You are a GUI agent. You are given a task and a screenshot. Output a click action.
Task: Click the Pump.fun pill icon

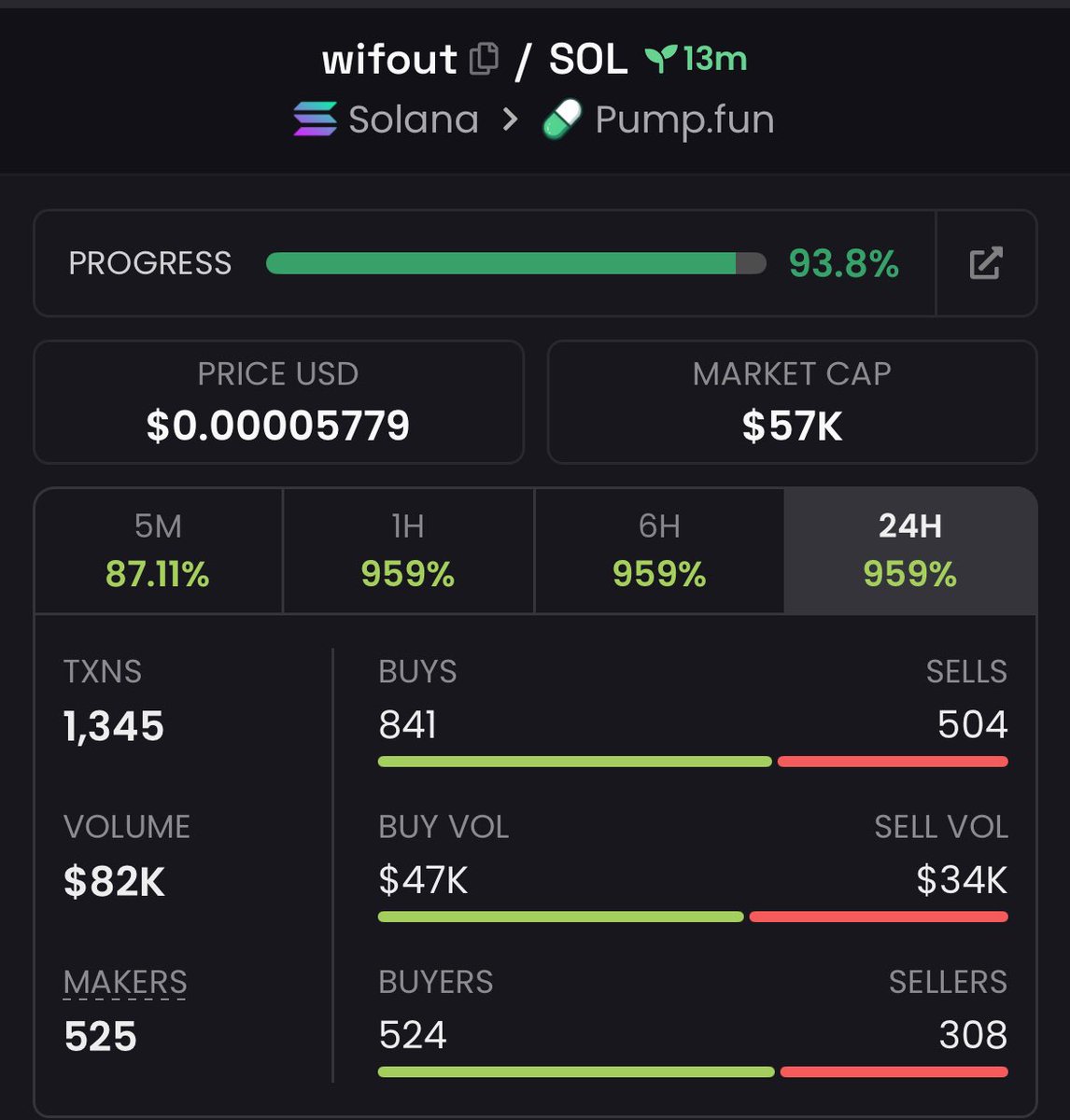tap(562, 120)
